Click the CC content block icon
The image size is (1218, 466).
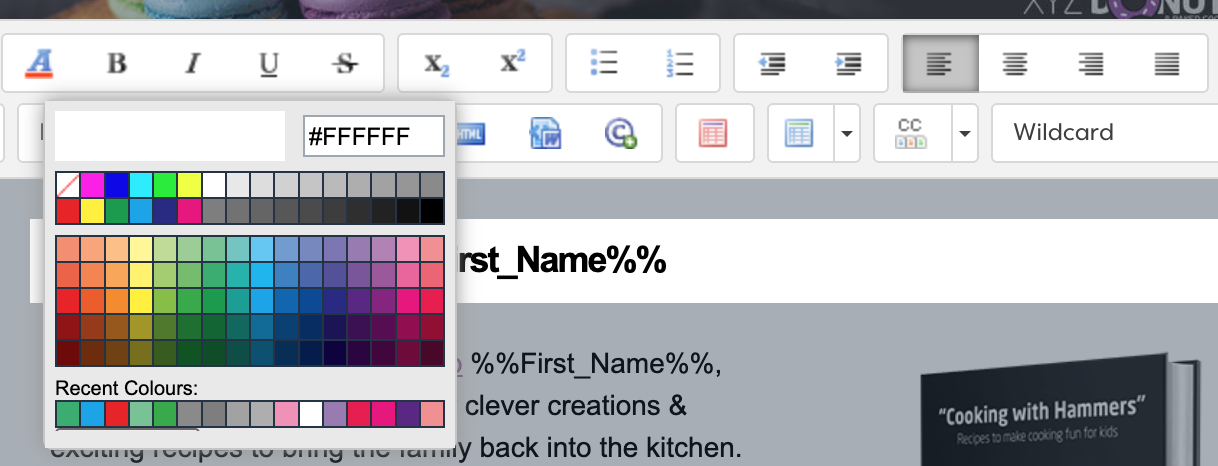coord(909,133)
